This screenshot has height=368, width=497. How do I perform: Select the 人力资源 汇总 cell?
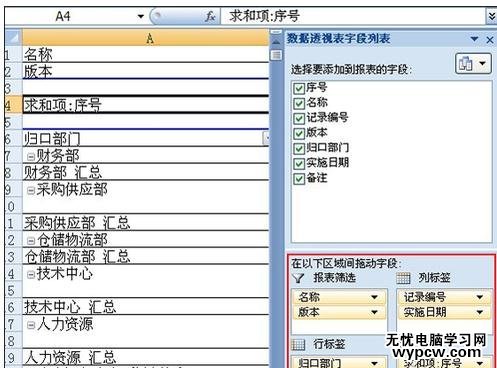(x=146, y=357)
